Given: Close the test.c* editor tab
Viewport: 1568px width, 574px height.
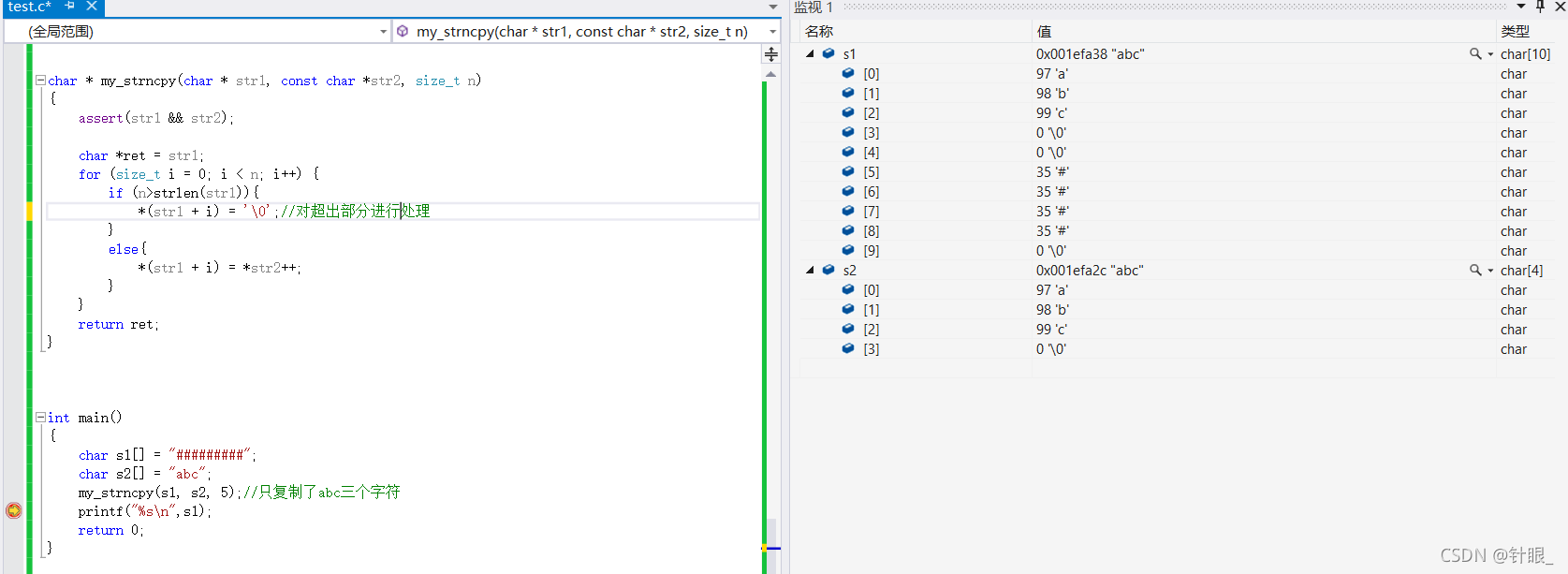Looking at the screenshot, I should 92,6.
